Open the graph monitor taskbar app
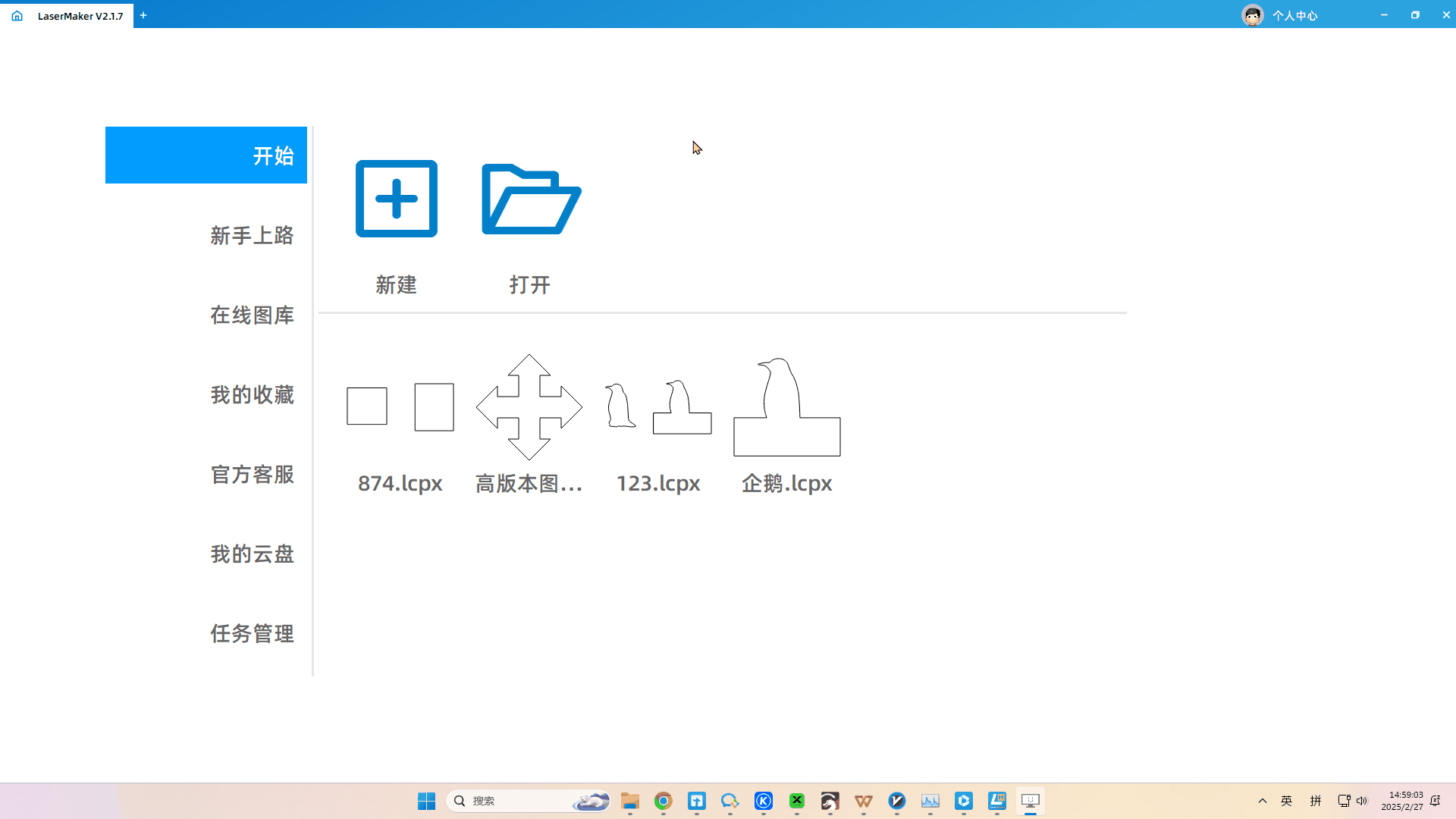The height and width of the screenshot is (819, 1456). (930, 801)
